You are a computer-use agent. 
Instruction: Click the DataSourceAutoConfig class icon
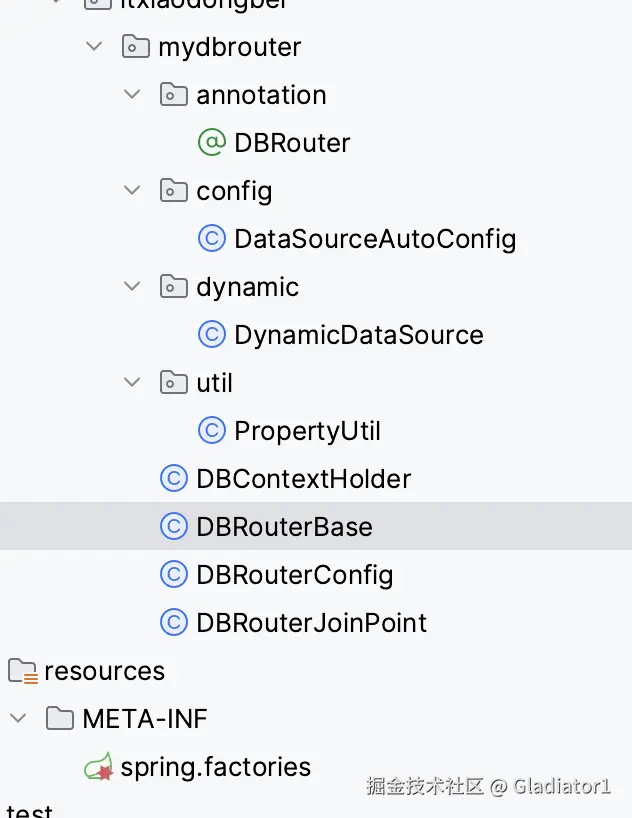coord(212,239)
